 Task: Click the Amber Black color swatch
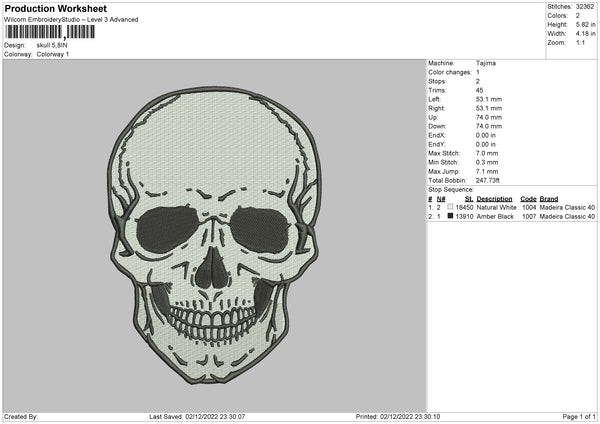tap(450, 216)
